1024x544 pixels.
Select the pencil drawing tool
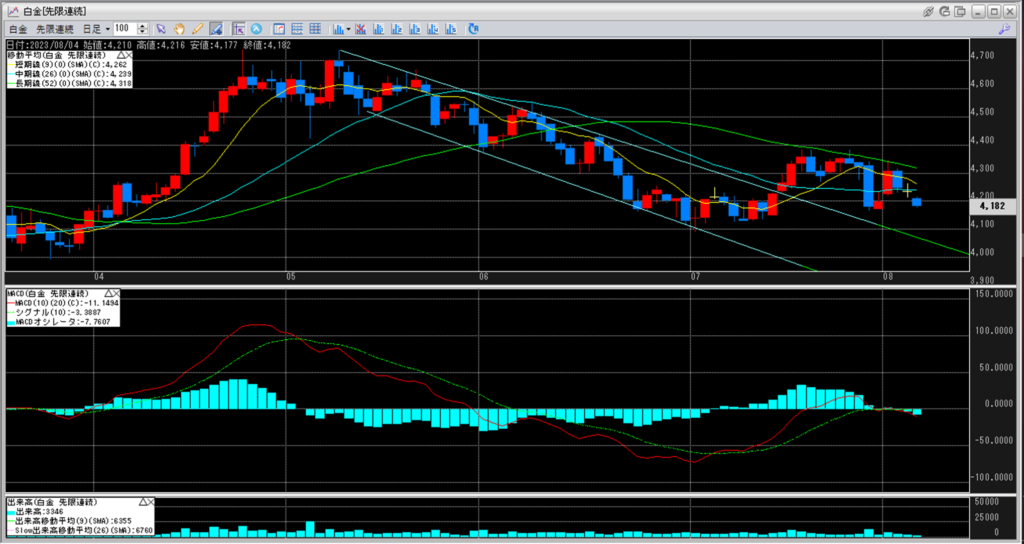197,29
